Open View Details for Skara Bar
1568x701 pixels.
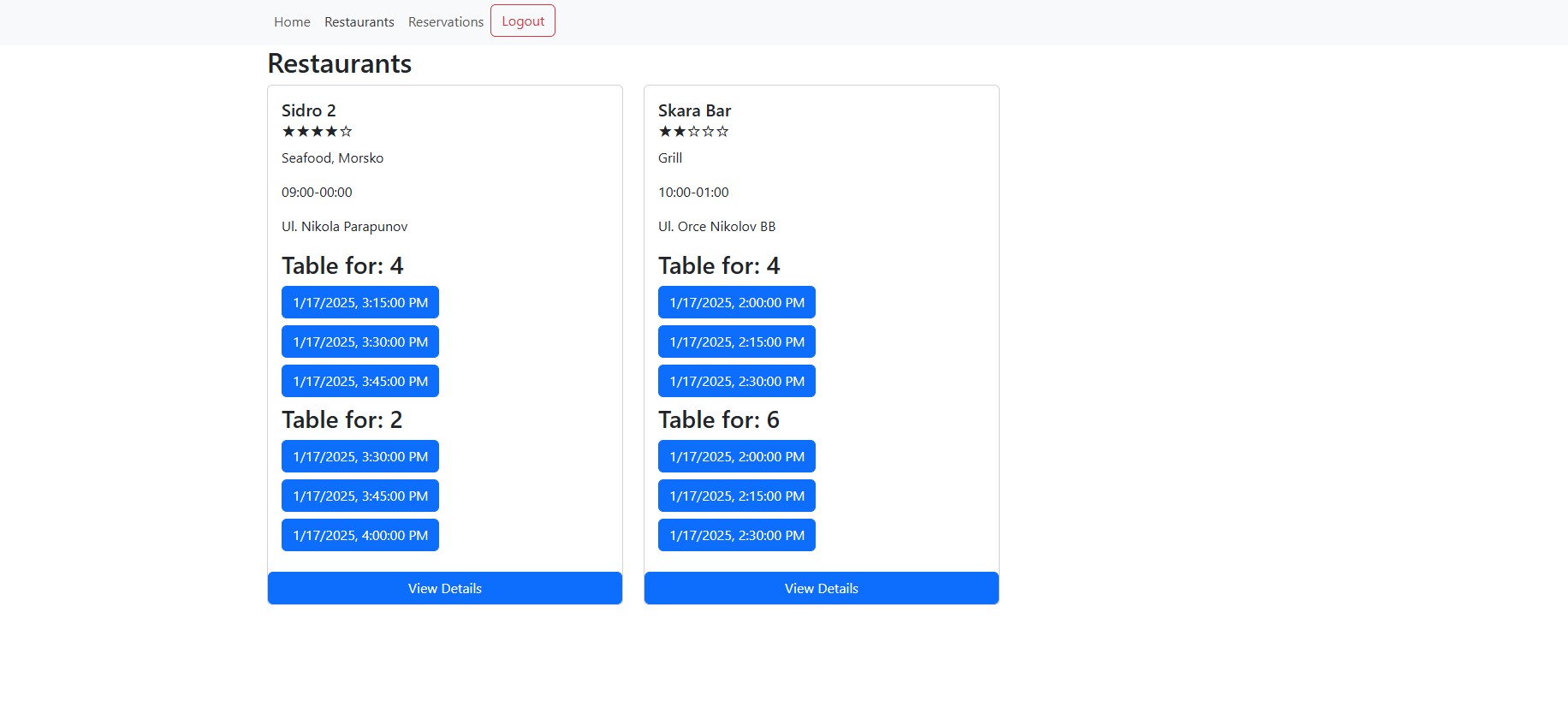click(822, 589)
